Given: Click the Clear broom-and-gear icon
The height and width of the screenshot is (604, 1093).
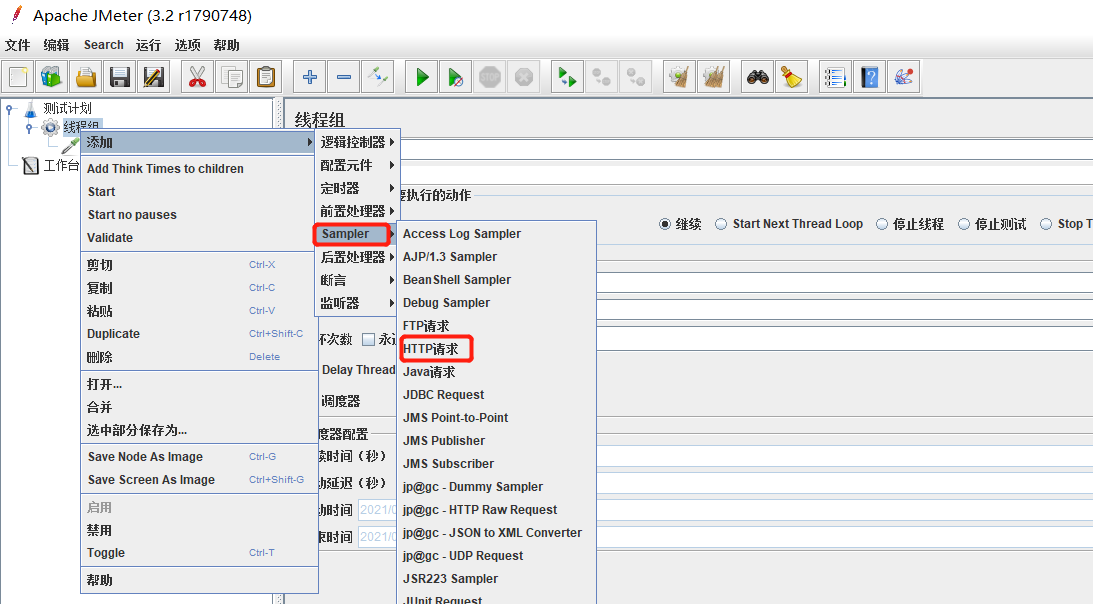Looking at the screenshot, I should tap(680, 77).
